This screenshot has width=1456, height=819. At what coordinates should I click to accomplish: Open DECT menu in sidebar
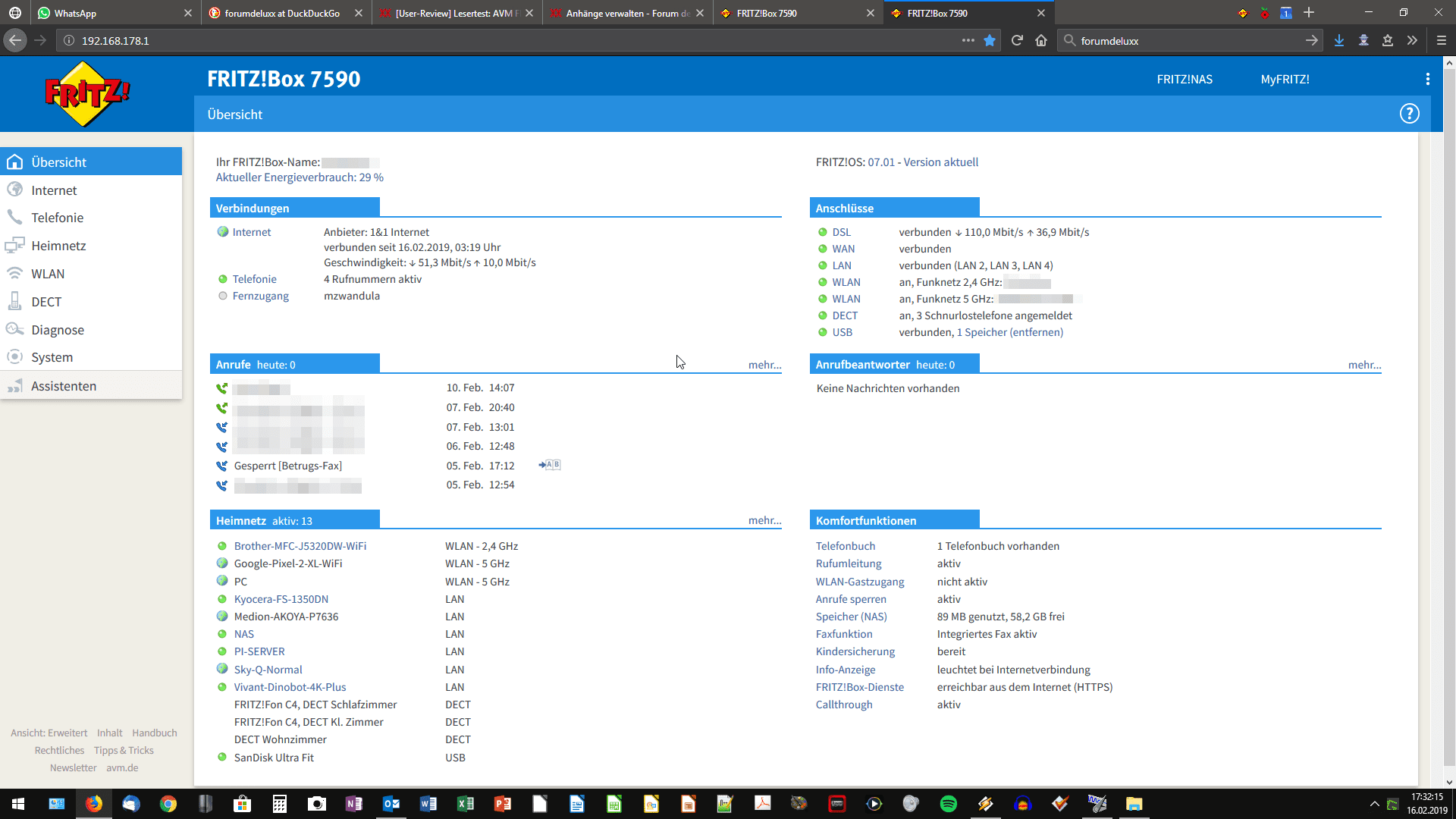91,302
